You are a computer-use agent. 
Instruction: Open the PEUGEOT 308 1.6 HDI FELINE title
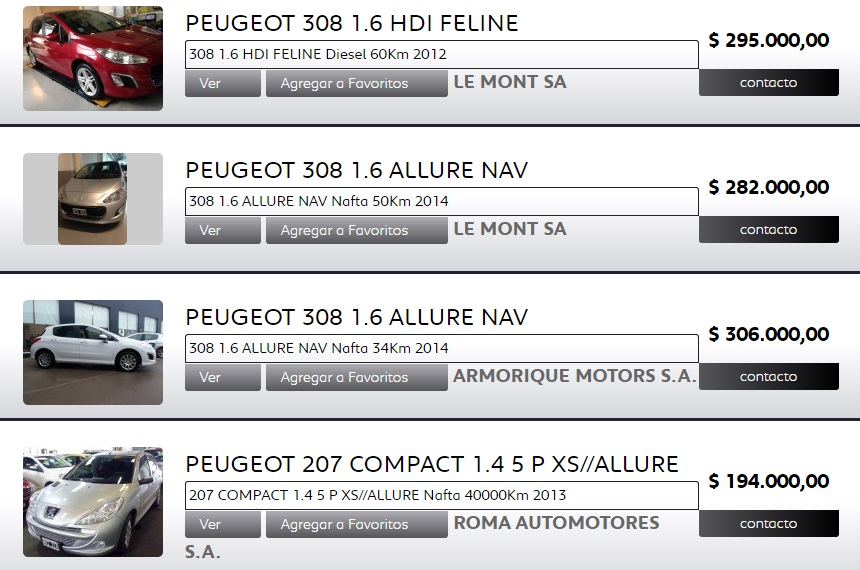point(352,23)
